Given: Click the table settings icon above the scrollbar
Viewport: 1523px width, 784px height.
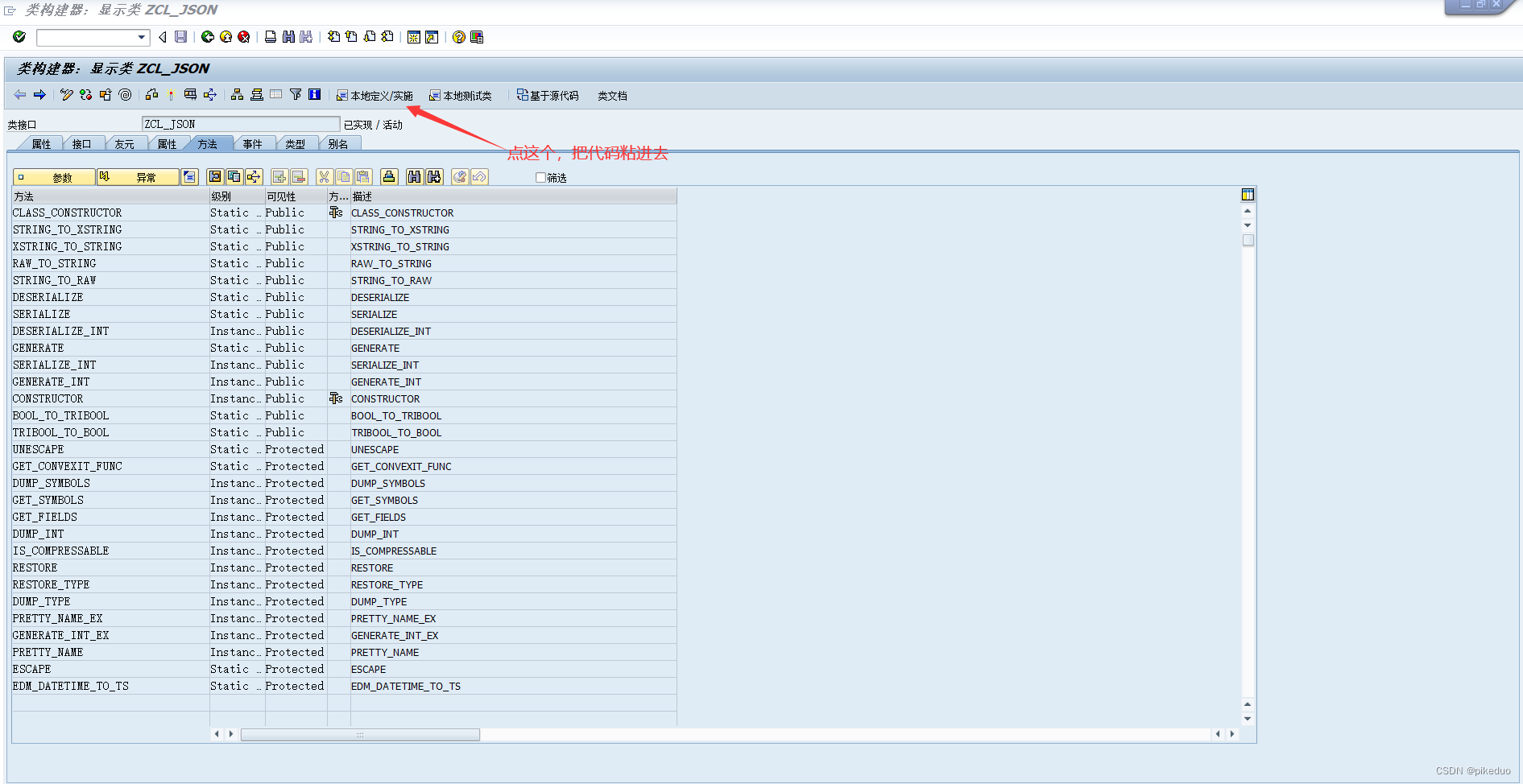Looking at the screenshot, I should click(x=1248, y=195).
